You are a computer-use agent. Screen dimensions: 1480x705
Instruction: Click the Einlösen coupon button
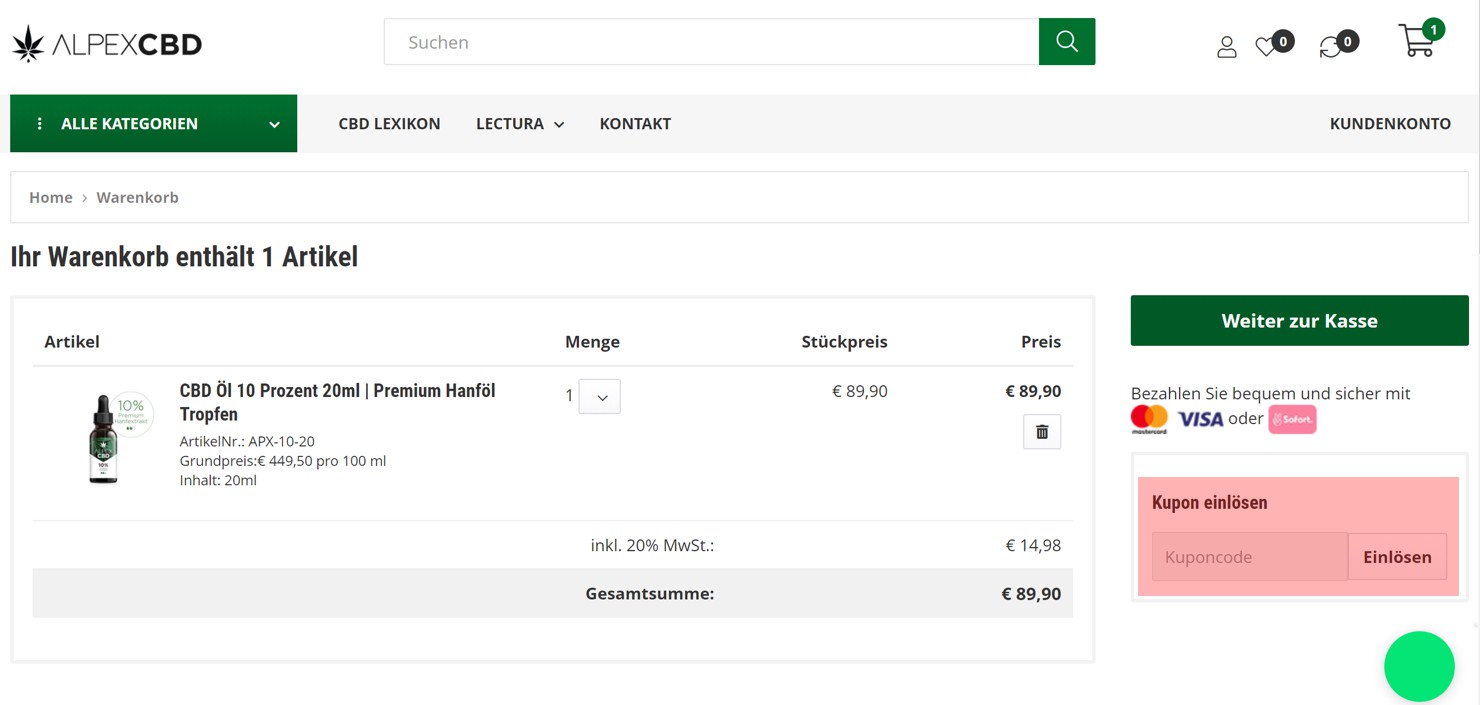(1397, 557)
